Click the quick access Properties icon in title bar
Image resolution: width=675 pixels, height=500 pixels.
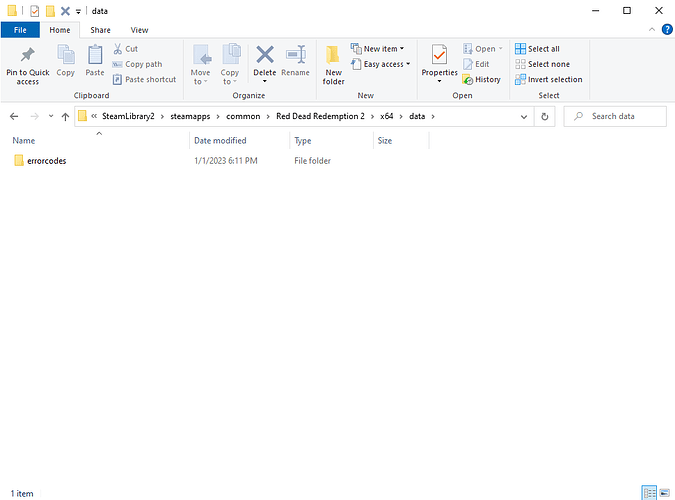coord(35,11)
